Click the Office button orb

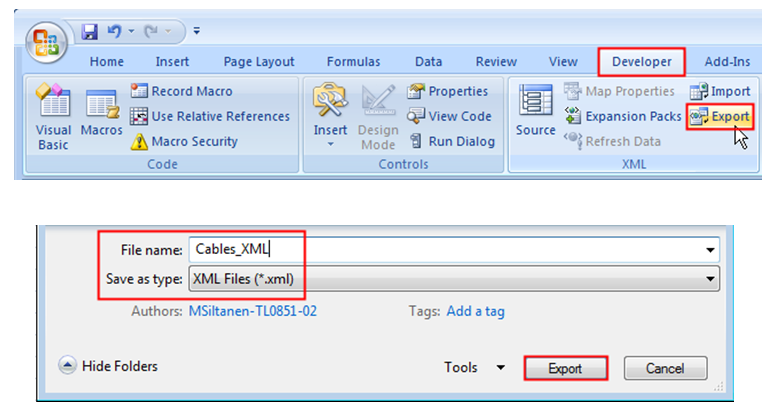click(47, 43)
